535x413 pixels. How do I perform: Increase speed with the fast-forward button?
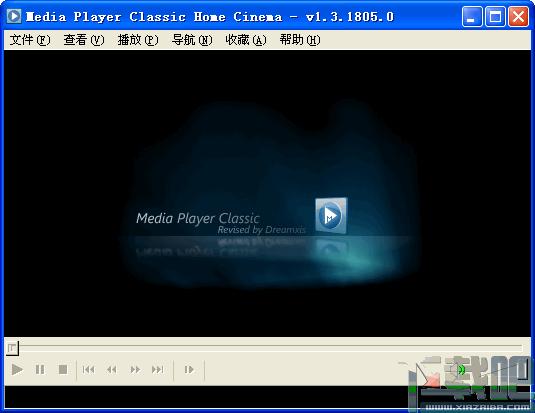pos(135,369)
